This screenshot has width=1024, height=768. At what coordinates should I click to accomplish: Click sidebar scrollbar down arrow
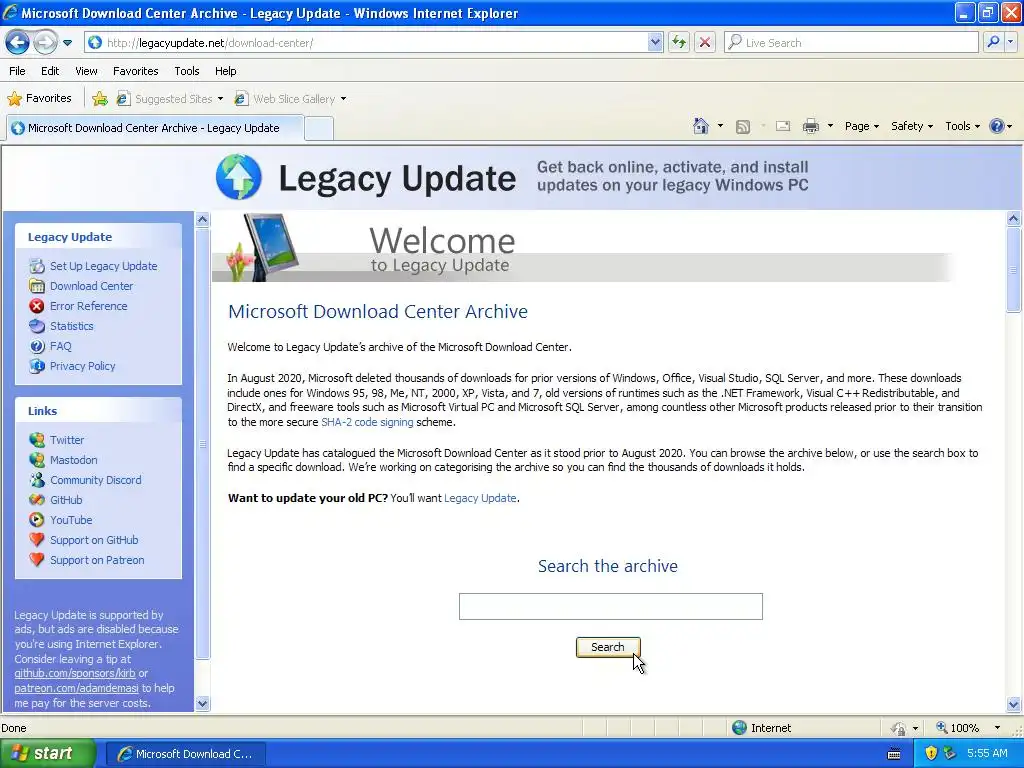pyautogui.click(x=202, y=703)
